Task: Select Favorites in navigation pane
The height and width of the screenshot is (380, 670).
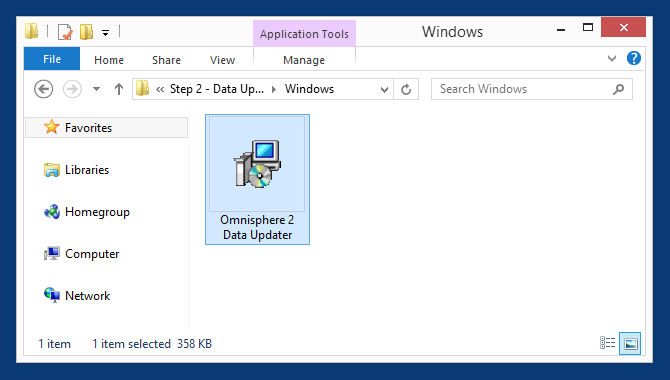Action: click(x=106, y=127)
